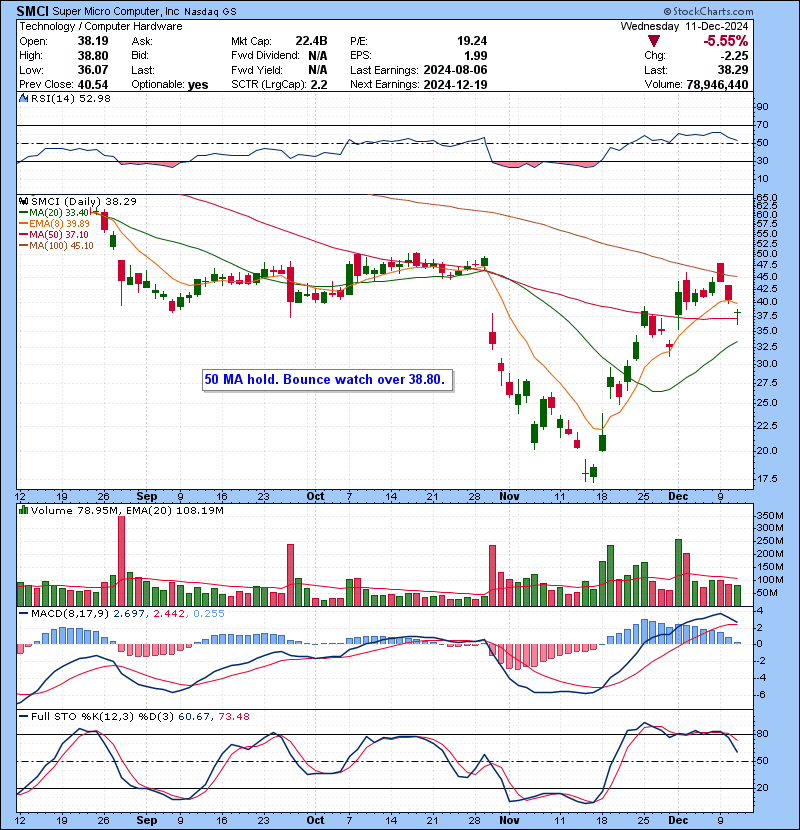Viewport: 800px width, 830px height.
Task: Click the header Volume value 78,946,440
Action: (717, 85)
